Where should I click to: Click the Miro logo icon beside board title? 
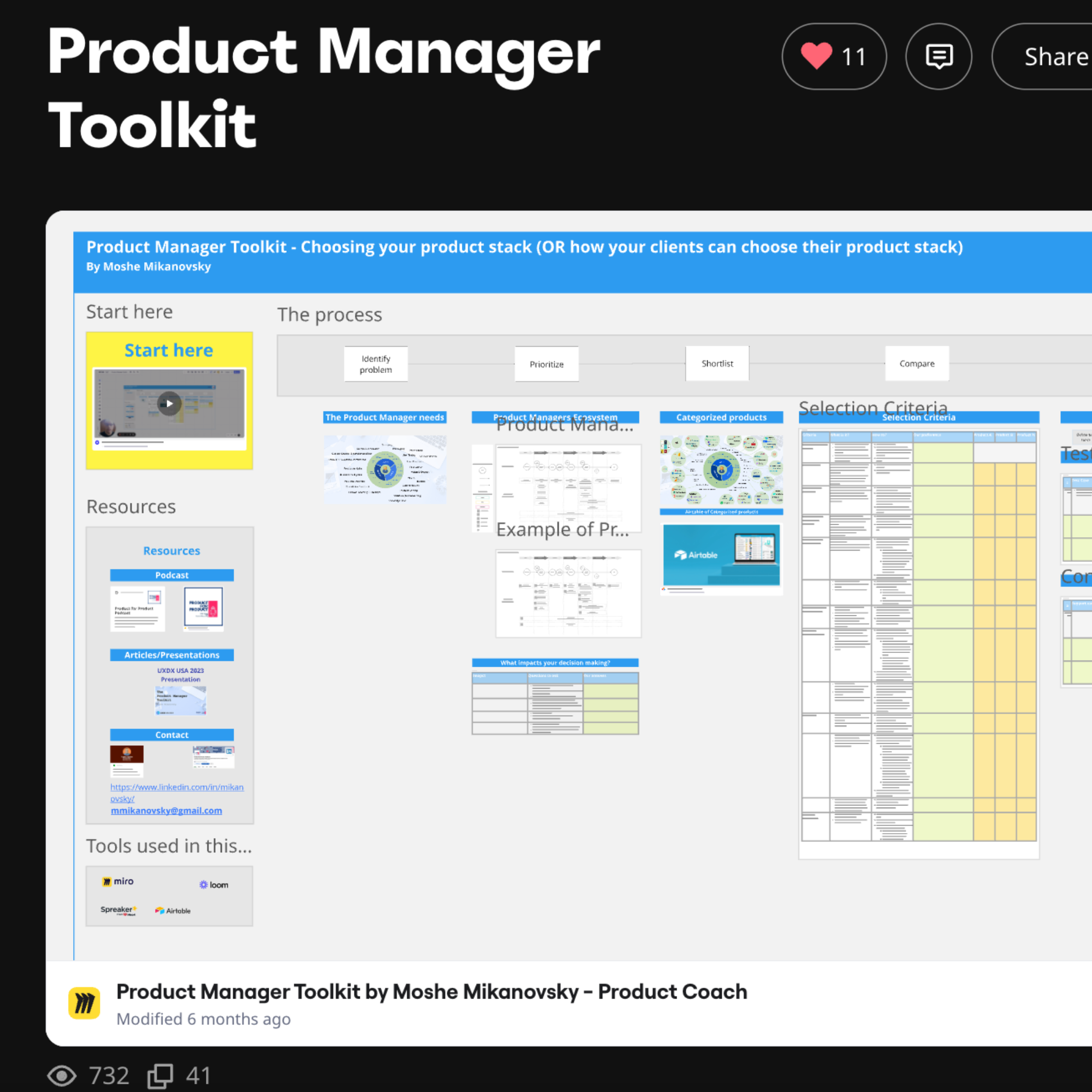pyautogui.click(x=84, y=1002)
